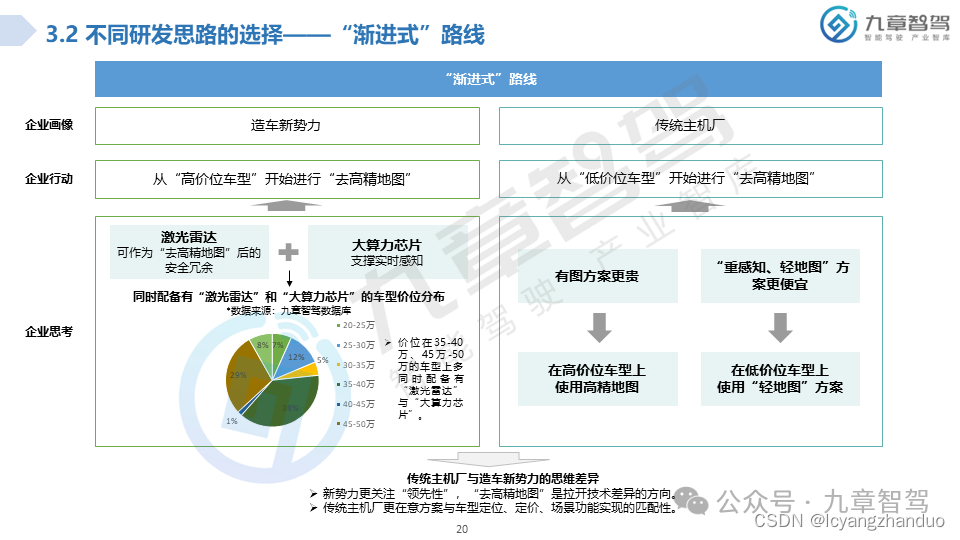The width and height of the screenshot is (960, 540).
Task: Click the 从"高价位车型"开始进行 box
Action: pos(287,179)
